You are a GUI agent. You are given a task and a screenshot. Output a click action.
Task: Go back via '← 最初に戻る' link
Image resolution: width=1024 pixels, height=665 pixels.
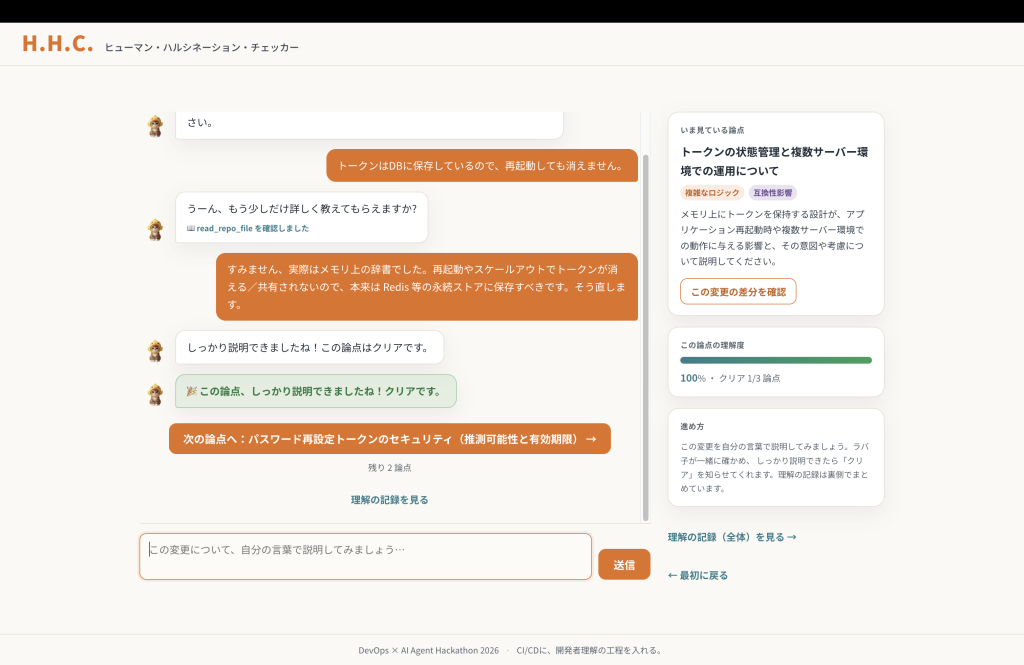(x=697, y=576)
